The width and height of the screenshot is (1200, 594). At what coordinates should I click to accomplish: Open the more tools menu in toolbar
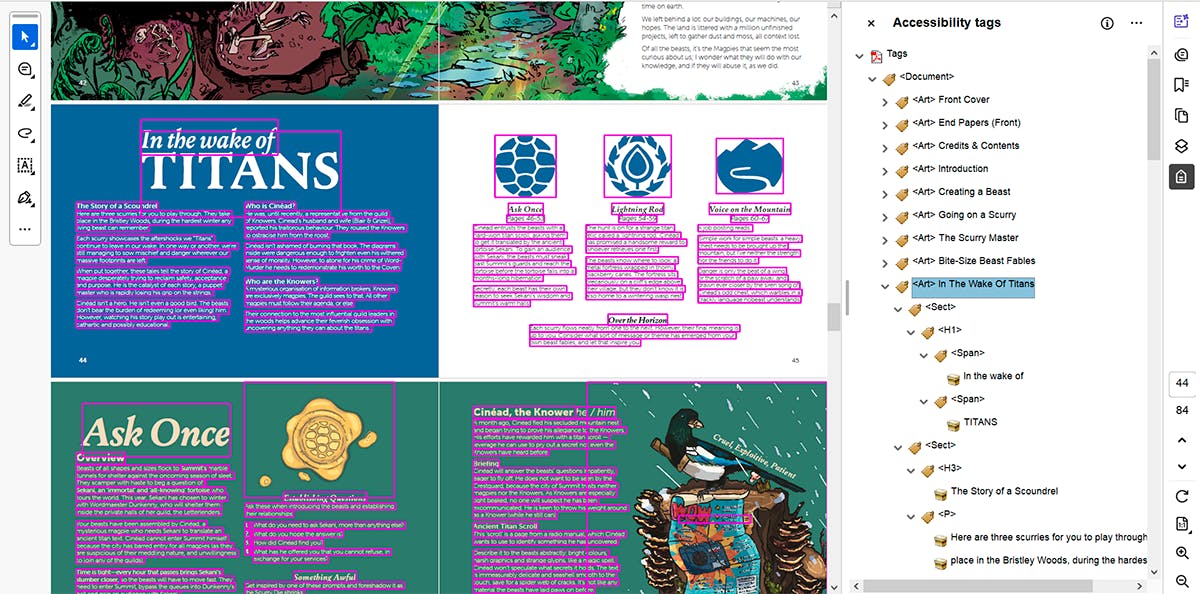pos(24,231)
